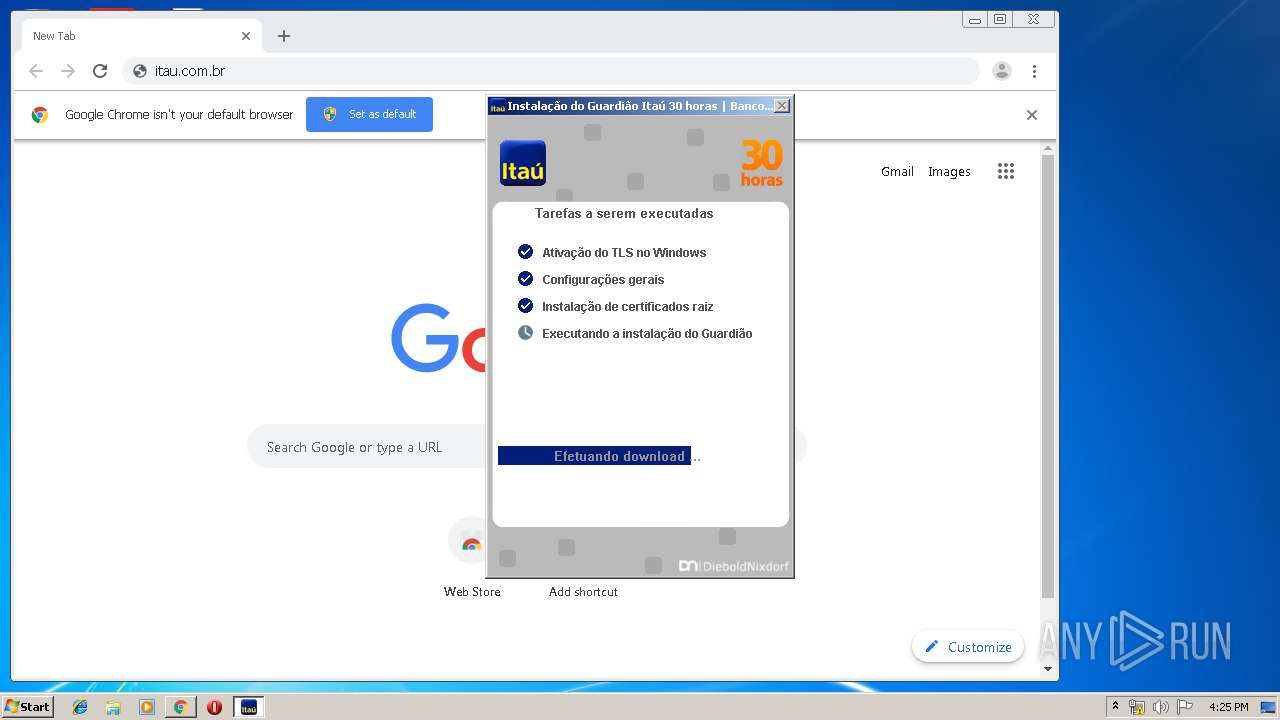
Task: Click the volume speaker tray icon
Action: tap(1161, 707)
